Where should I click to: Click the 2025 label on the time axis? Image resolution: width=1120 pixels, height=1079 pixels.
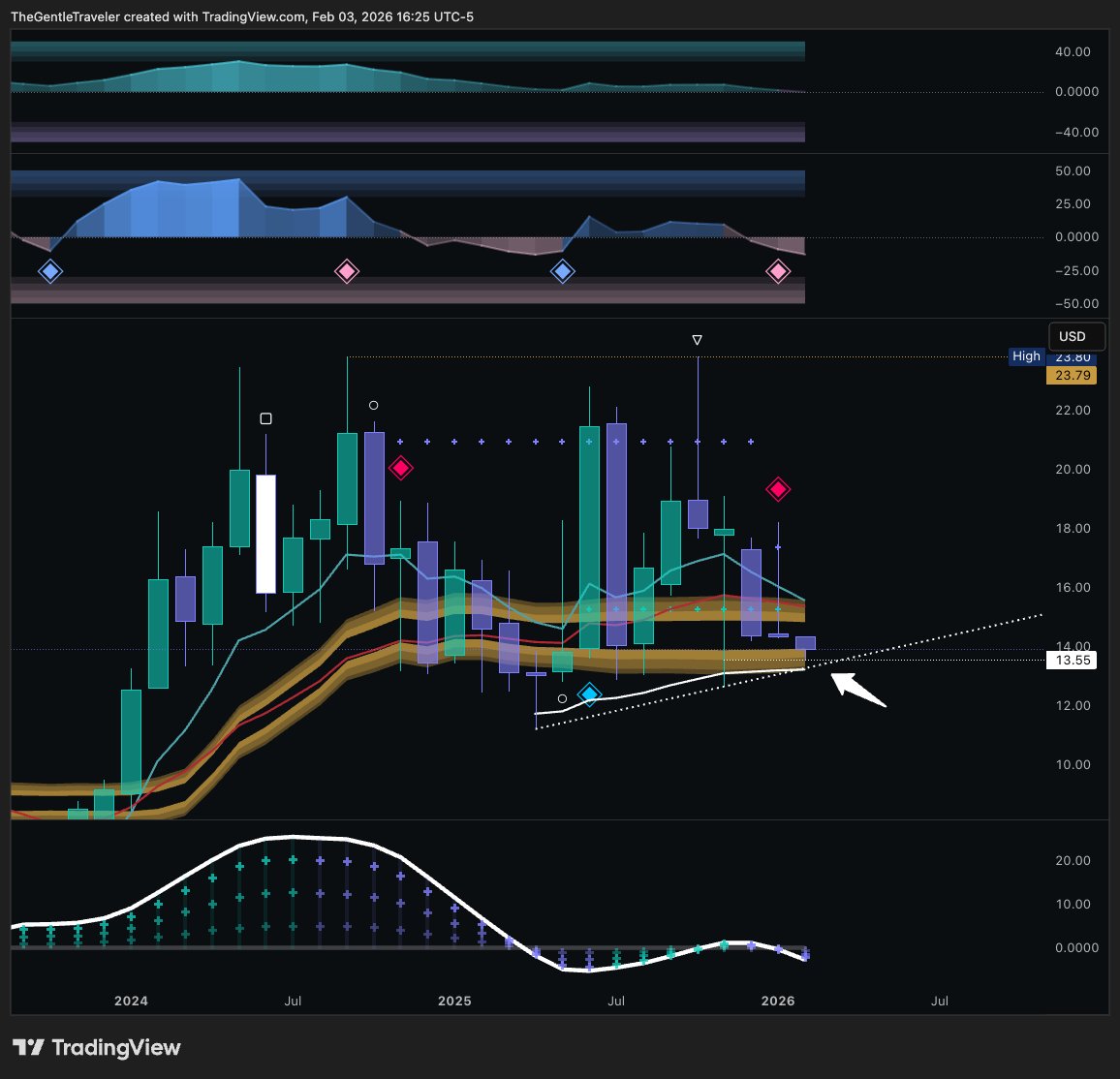pyautogui.click(x=454, y=1002)
